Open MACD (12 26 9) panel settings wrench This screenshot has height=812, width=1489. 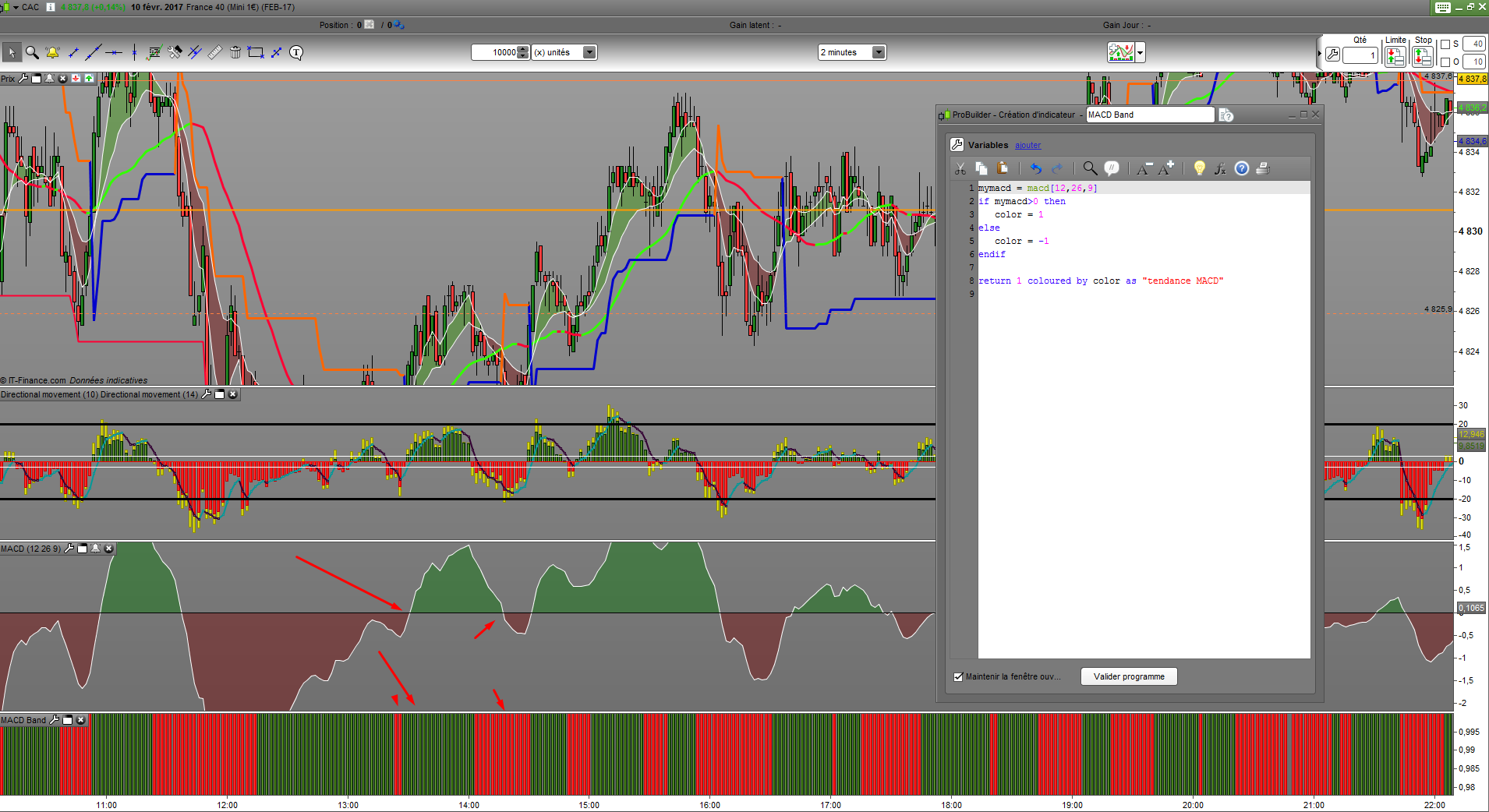tap(69, 549)
